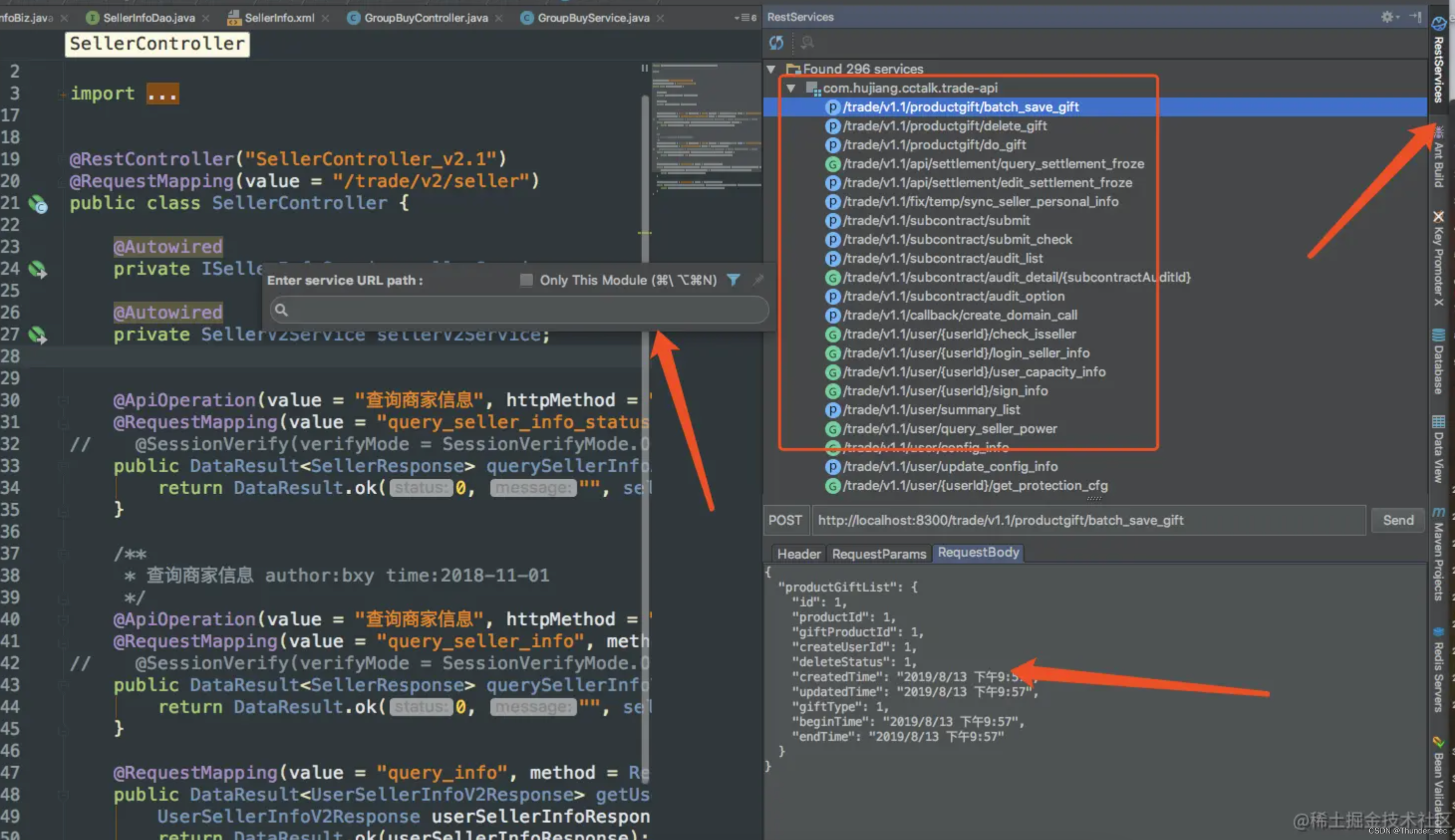The image size is (1455, 840).
Task: Collapse the com.hujiang.cctalk.trade-api module node
Action: coord(791,88)
